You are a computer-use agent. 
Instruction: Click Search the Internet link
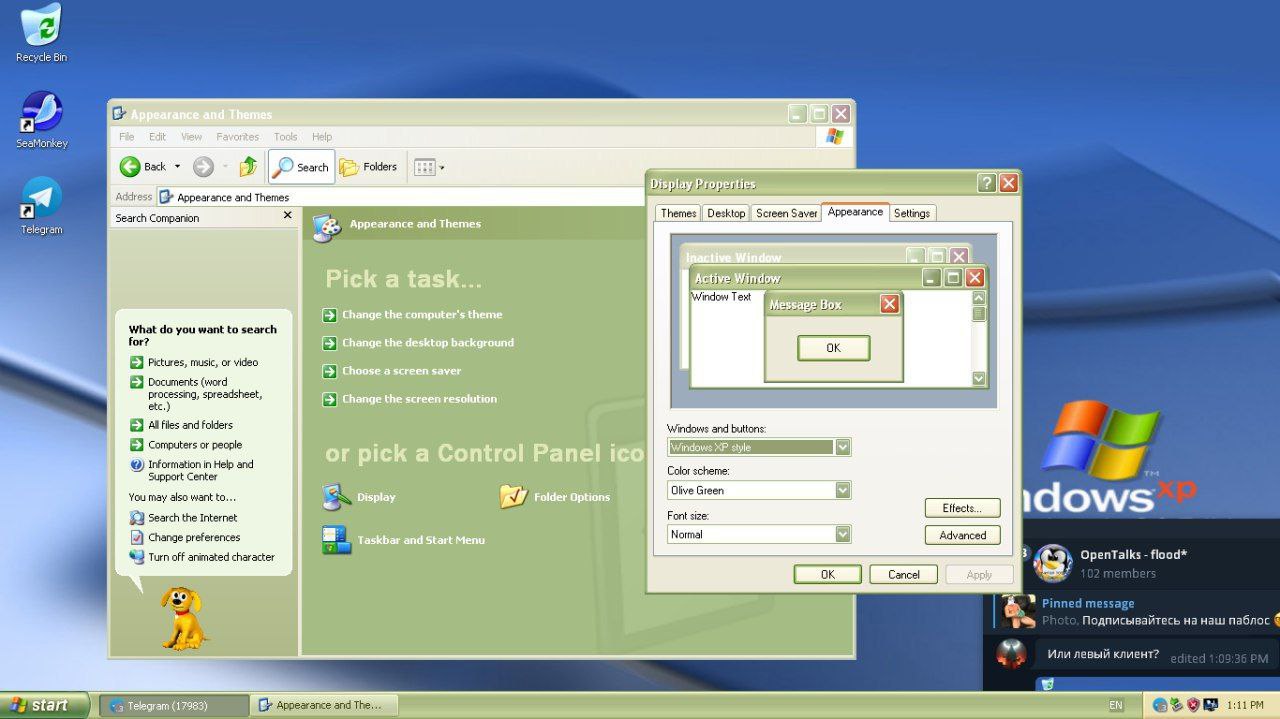pos(184,518)
